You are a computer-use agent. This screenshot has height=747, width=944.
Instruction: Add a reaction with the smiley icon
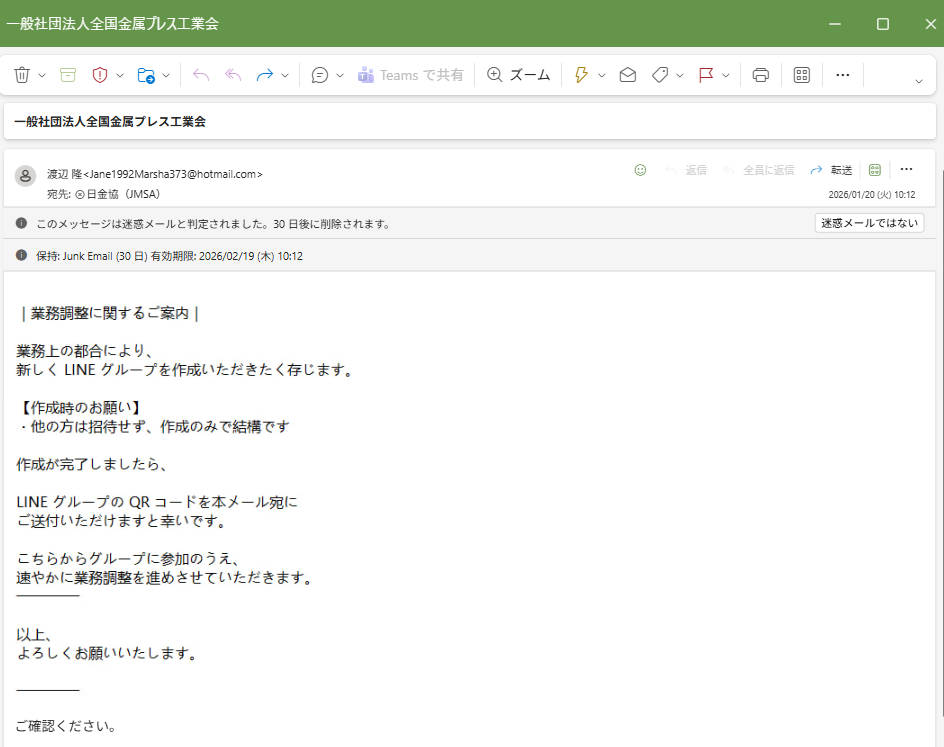(640, 170)
